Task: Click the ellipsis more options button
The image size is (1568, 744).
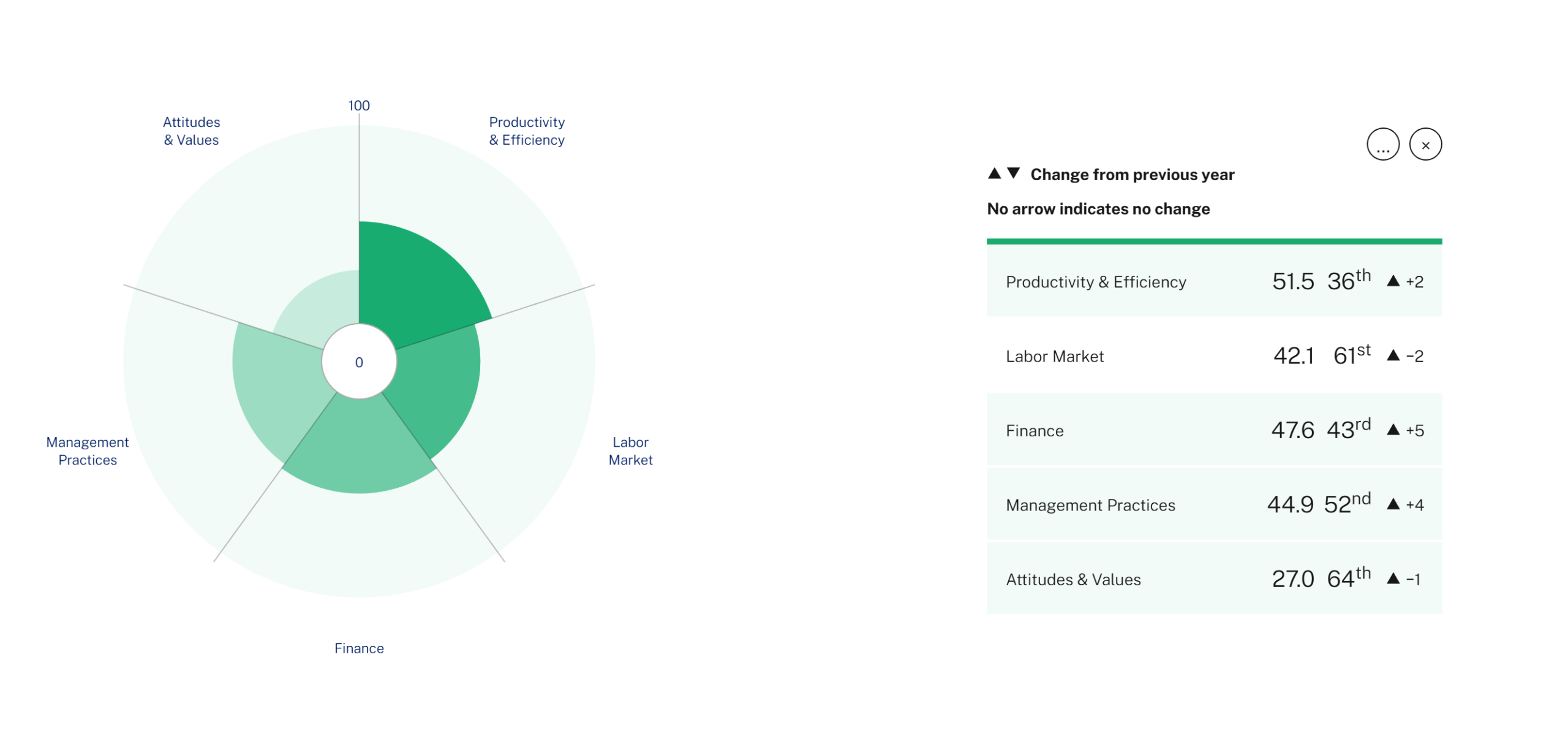Action: click(1382, 145)
